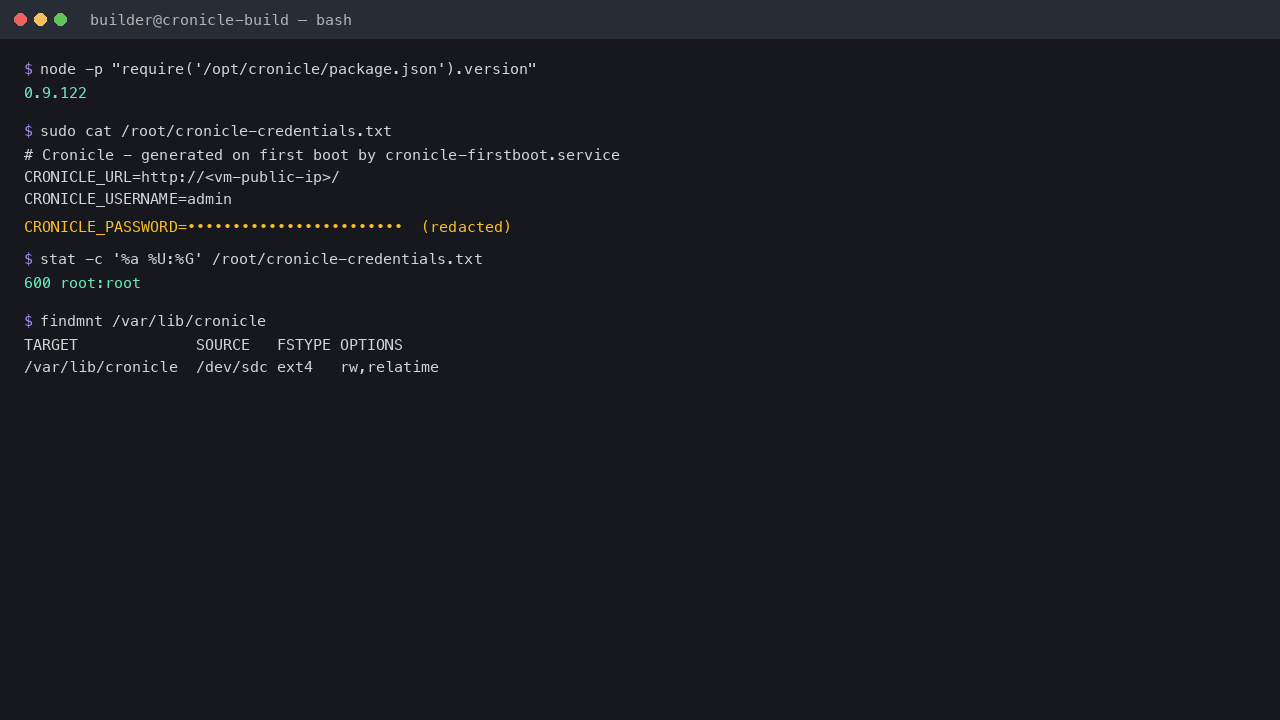1280x720 pixels.
Task: Click the rw,relatime options value
Action: coord(389,367)
